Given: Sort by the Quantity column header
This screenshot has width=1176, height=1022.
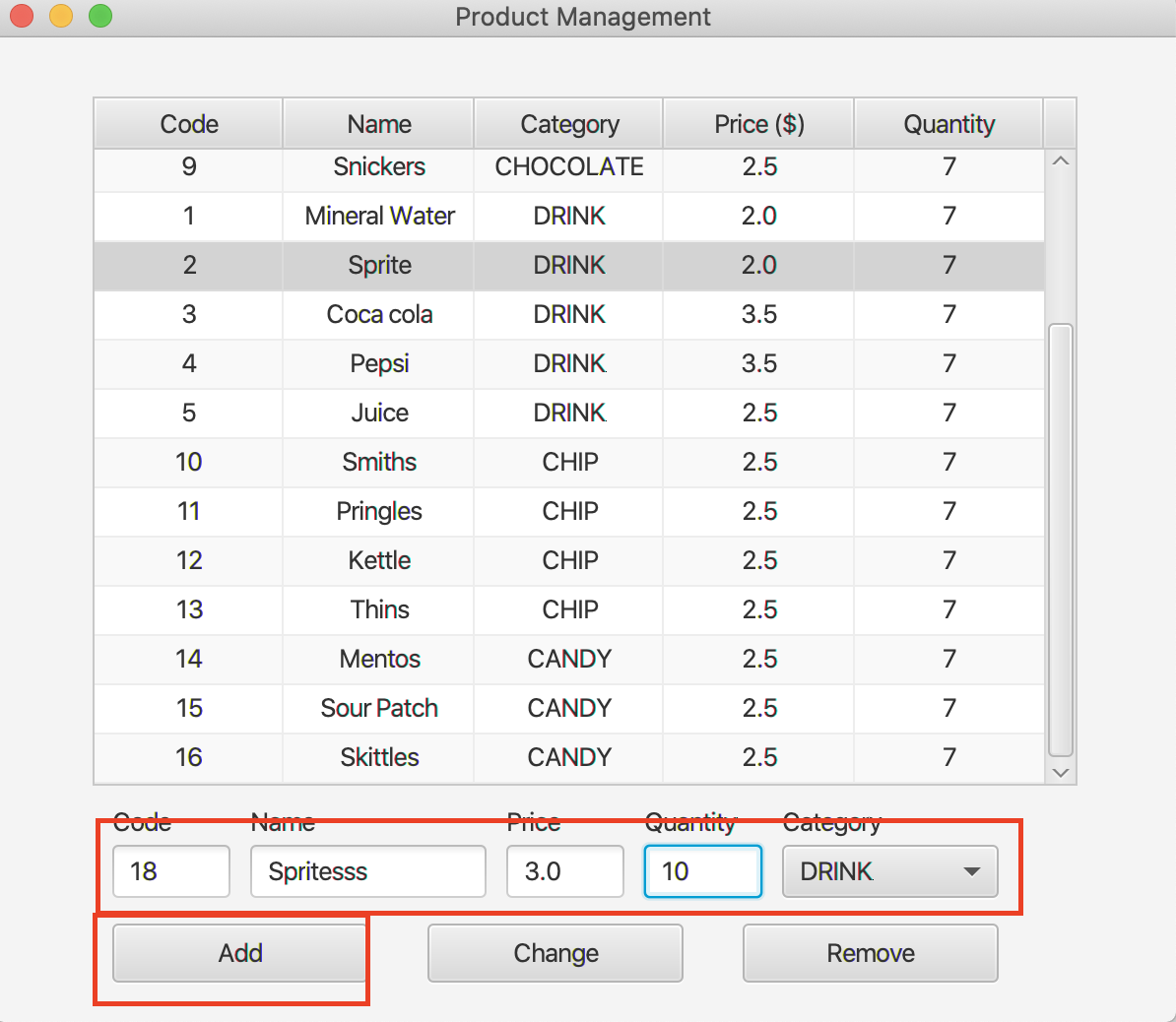Looking at the screenshot, I should point(948,124).
